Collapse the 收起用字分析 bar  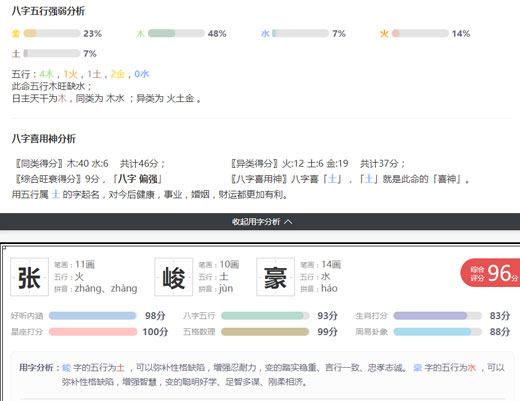pos(260,221)
